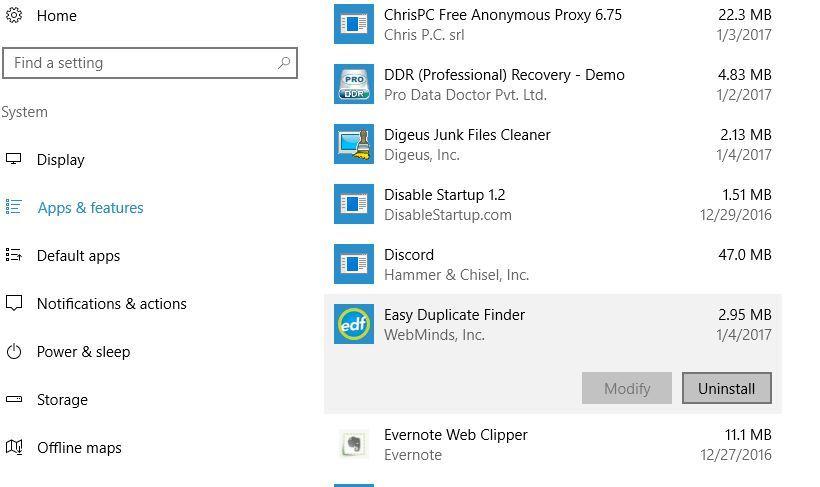Select DDR (Professional) Recovery - Demo entry
Viewport: 820px width, 487px height.
tap(504, 75)
